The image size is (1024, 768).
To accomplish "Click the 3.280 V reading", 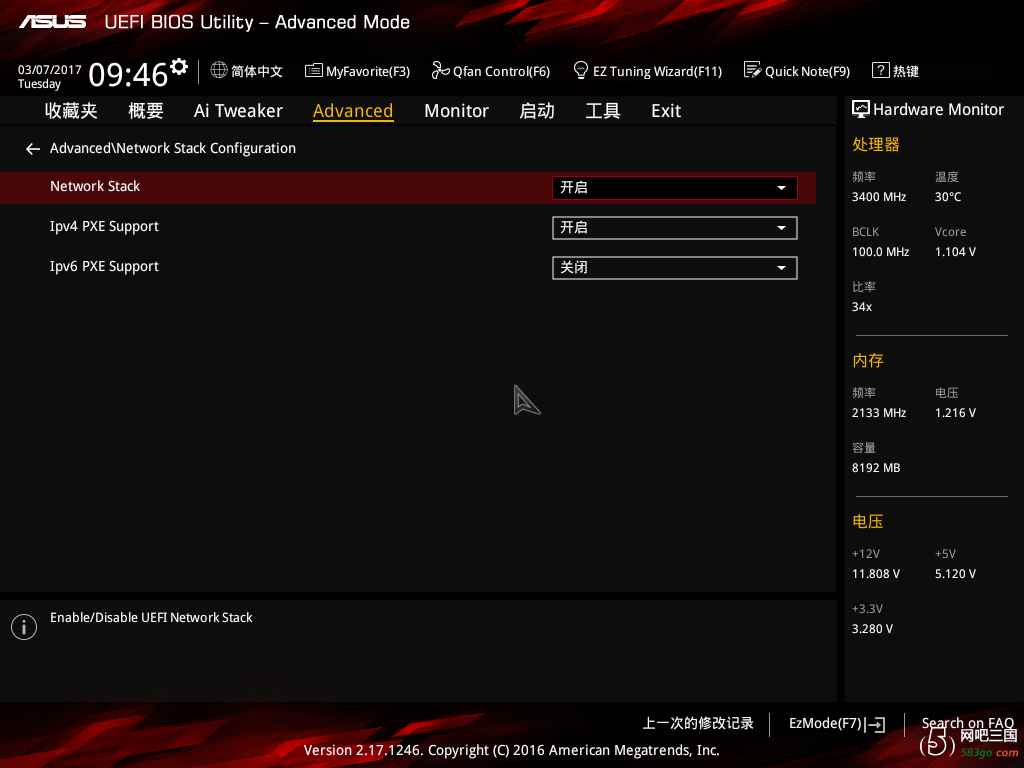I will [872, 629].
